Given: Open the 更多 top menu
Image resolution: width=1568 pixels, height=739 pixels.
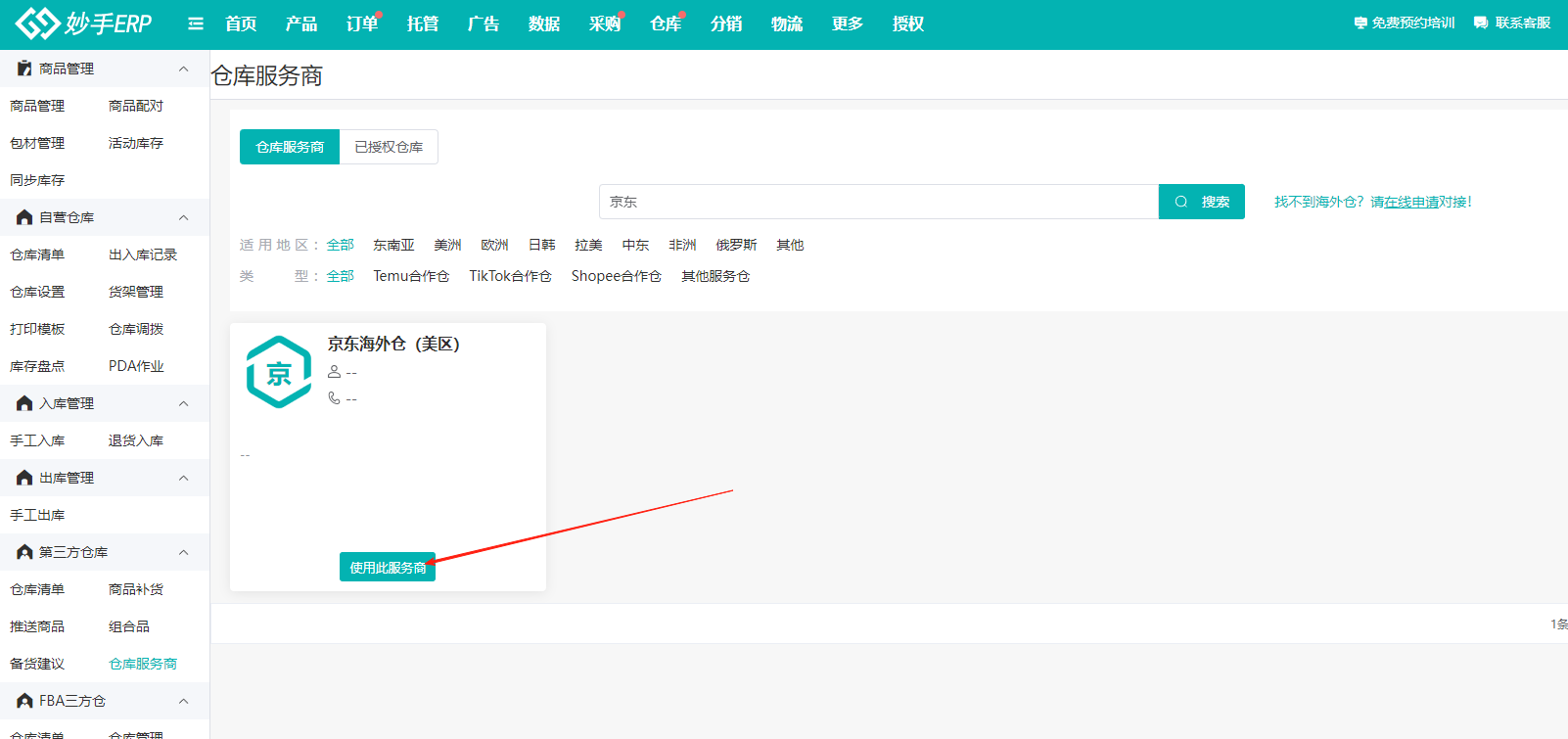Looking at the screenshot, I should click(x=848, y=23).
